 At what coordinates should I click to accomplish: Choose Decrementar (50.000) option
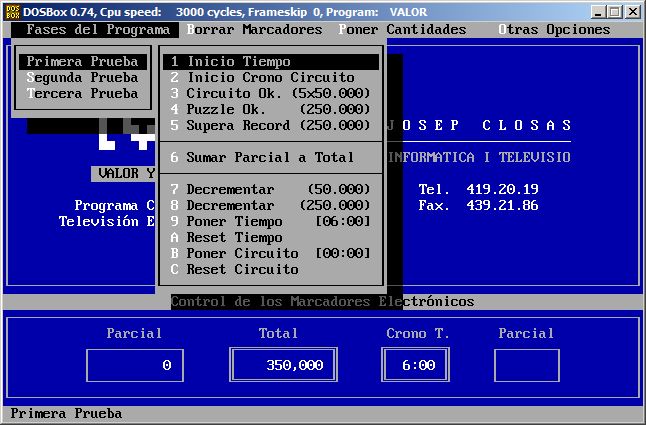[270, 189]
